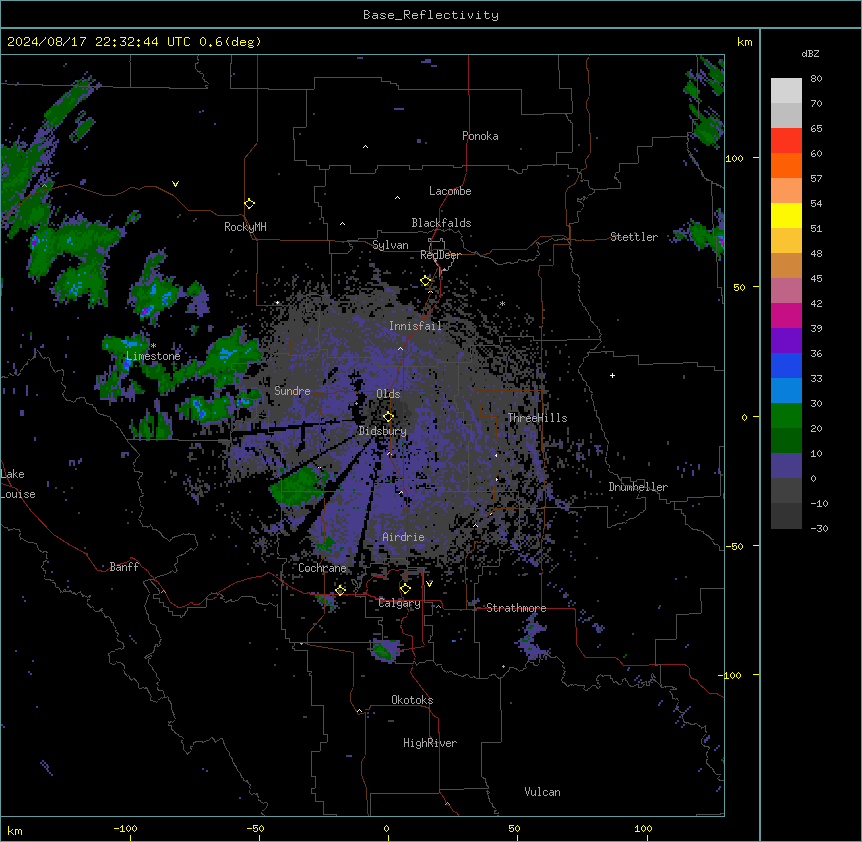Click the Calgary city label

pyautogui.click(x=399, y=603)
